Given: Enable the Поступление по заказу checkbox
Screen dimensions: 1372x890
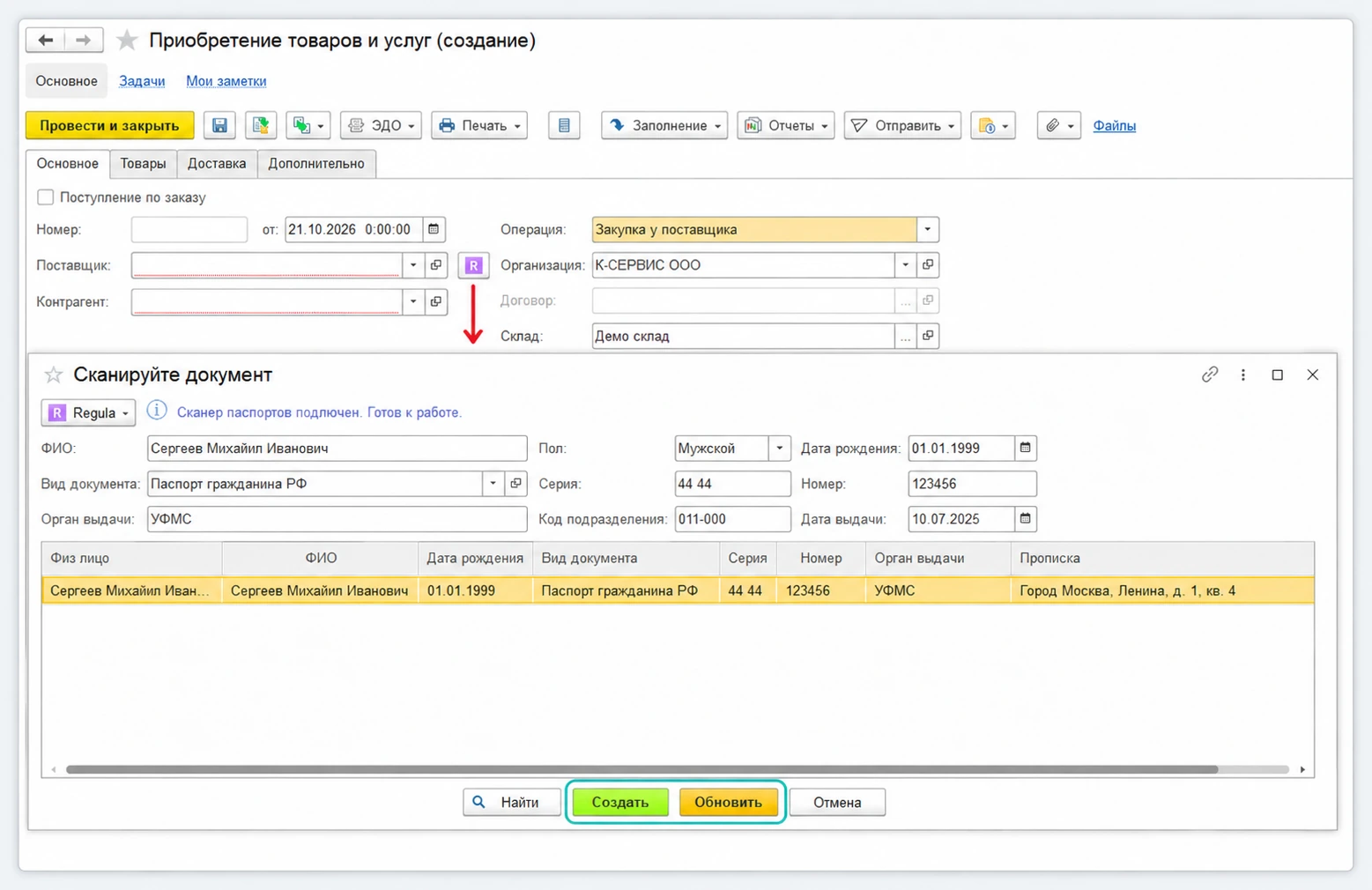Looking at the screenshot, I should coord(46,197).
